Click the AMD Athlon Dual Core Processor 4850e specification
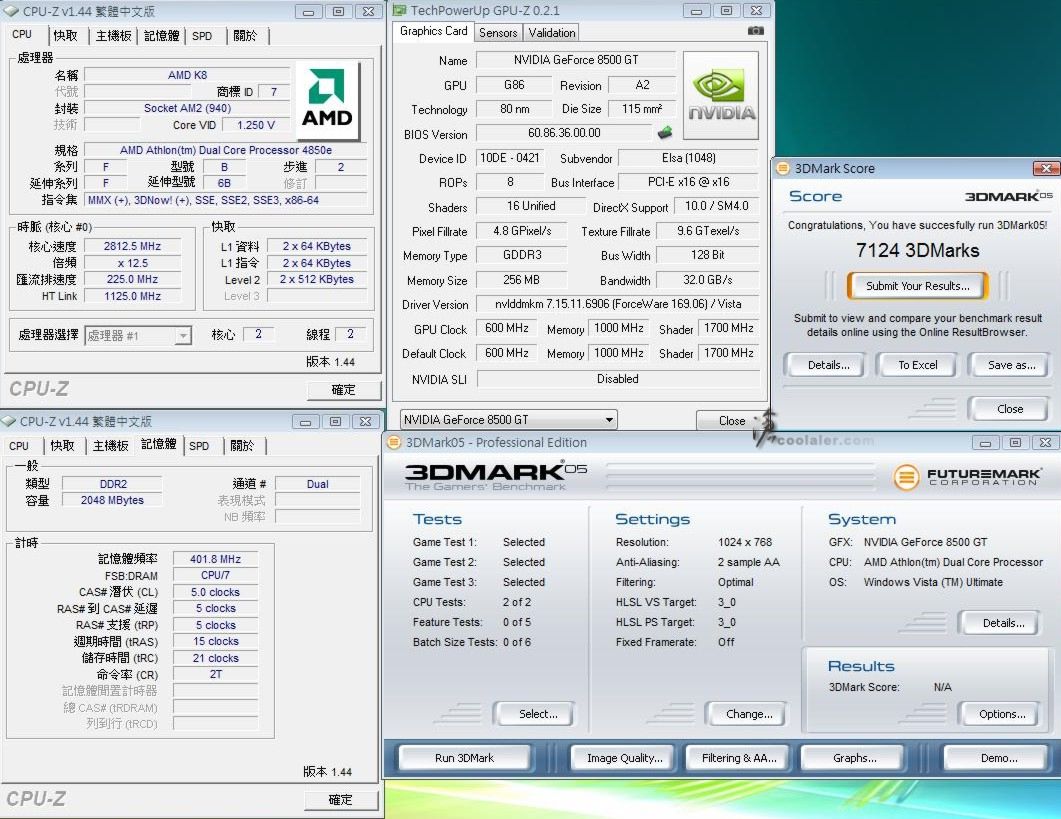 point(225,150)
